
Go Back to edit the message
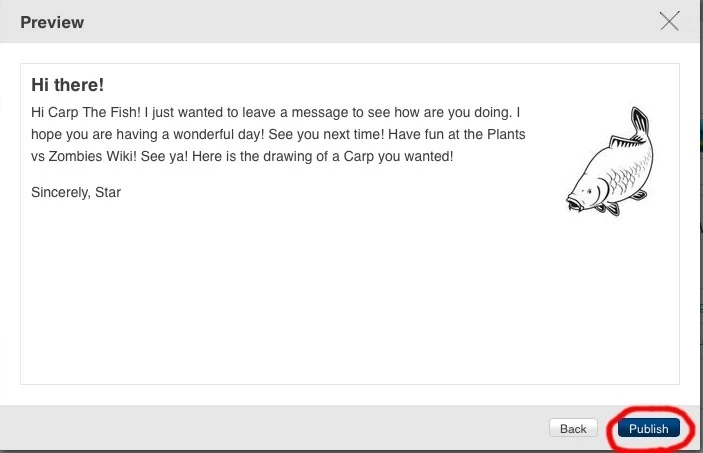[x=573, y=429]
